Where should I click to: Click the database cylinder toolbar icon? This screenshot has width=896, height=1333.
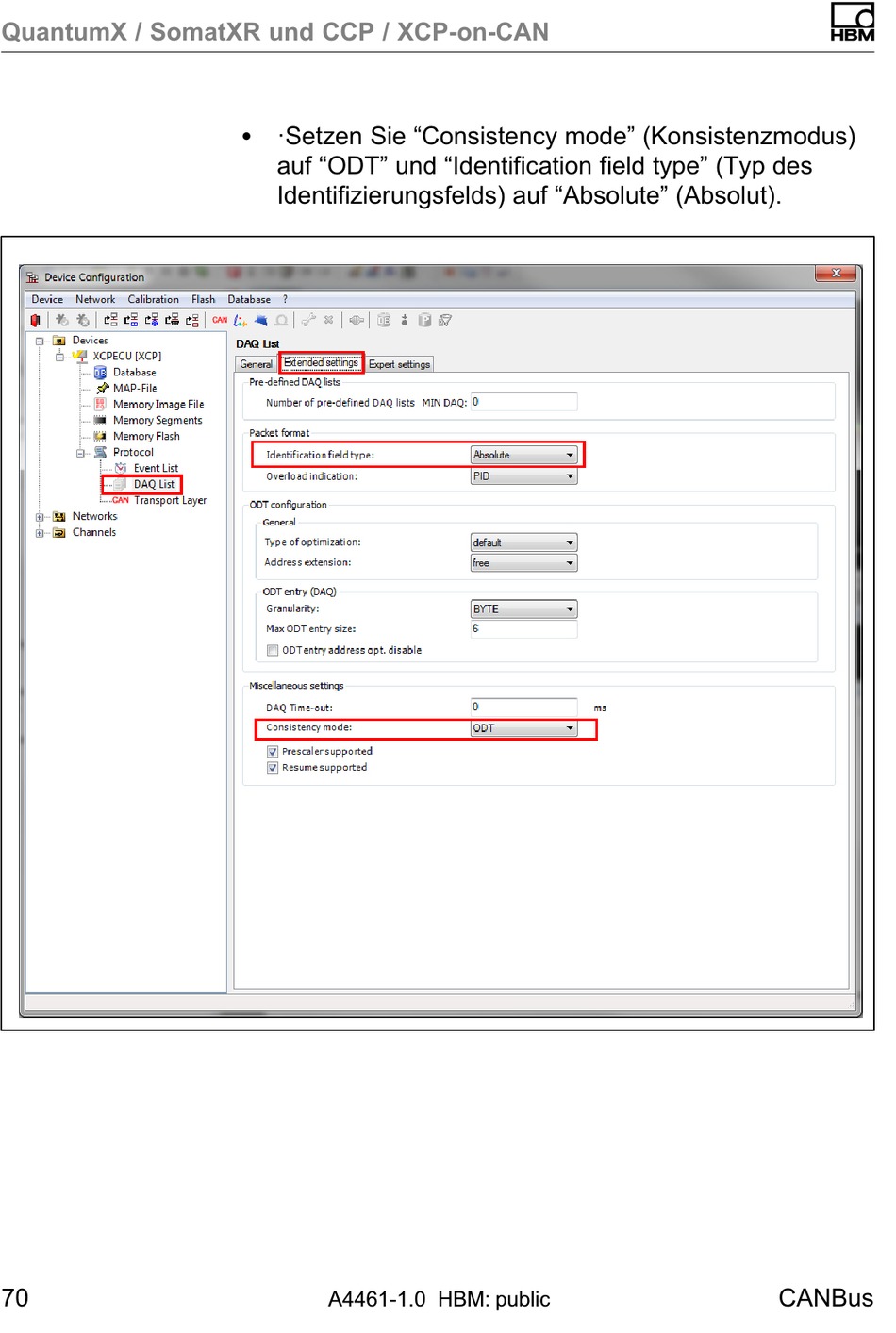[384, 321]
